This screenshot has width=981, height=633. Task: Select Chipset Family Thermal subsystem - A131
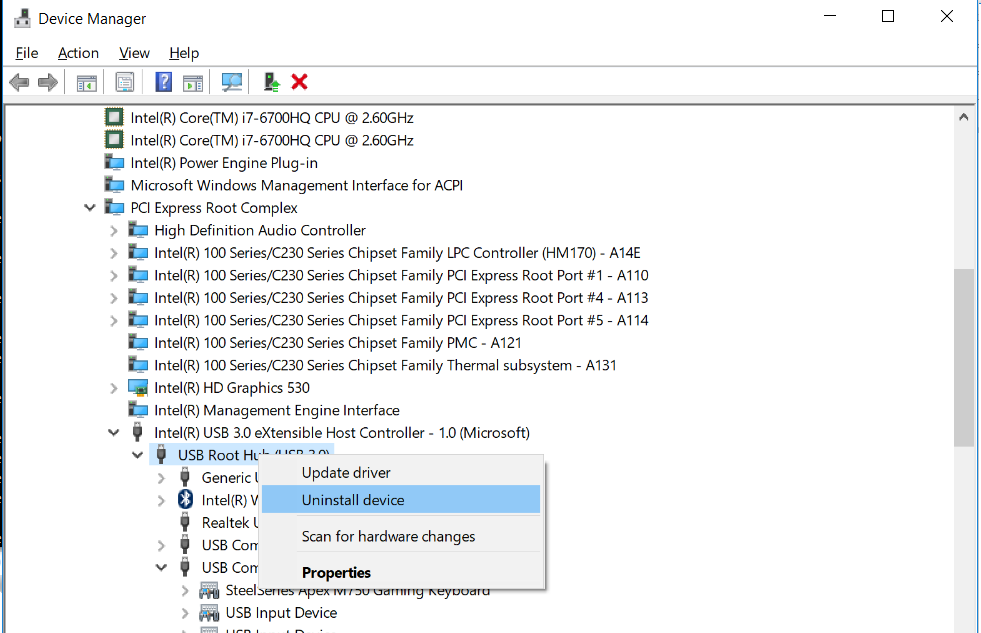(x=385, y=365)
